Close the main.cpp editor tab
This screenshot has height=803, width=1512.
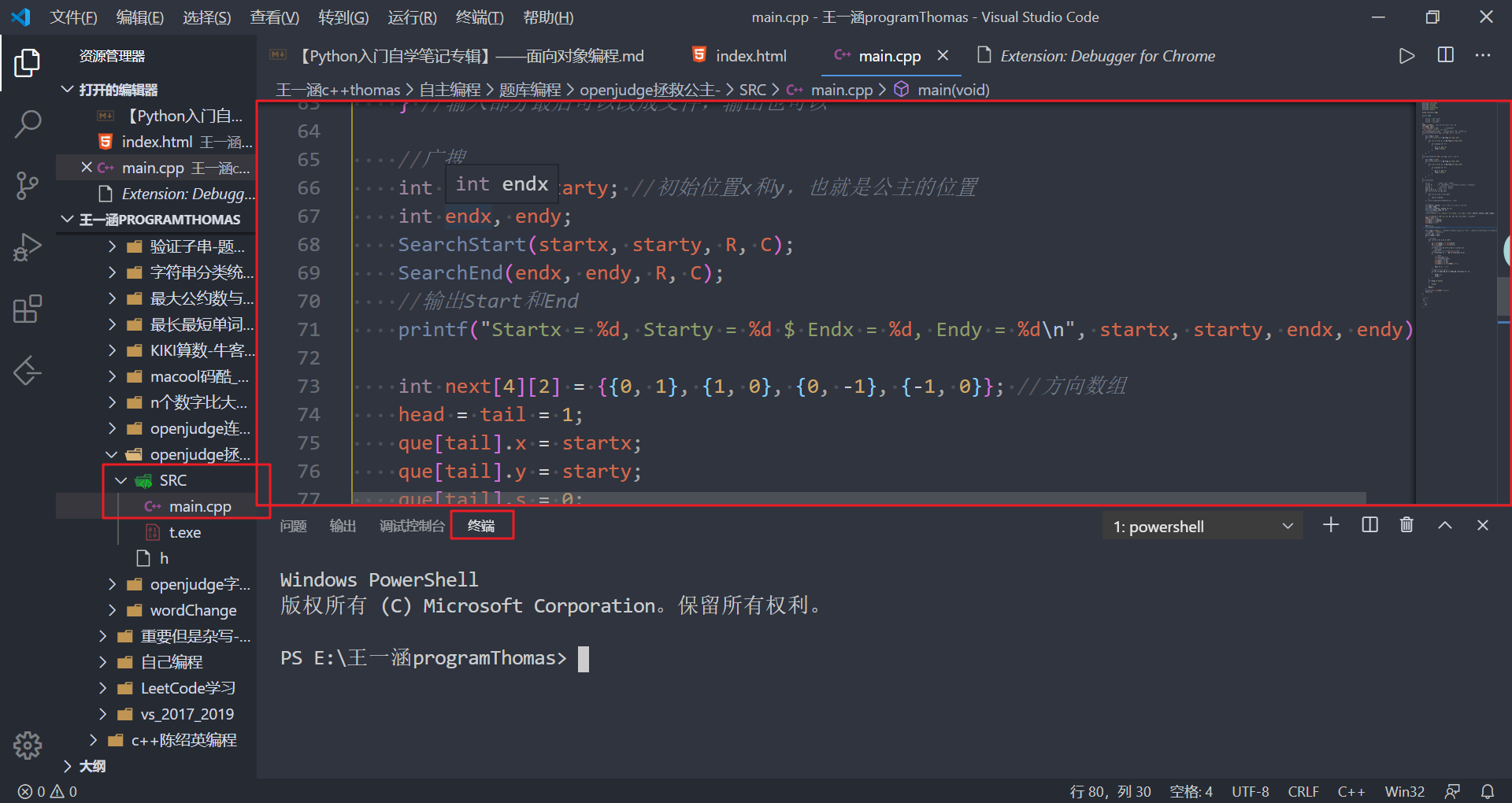coord(943,55)
